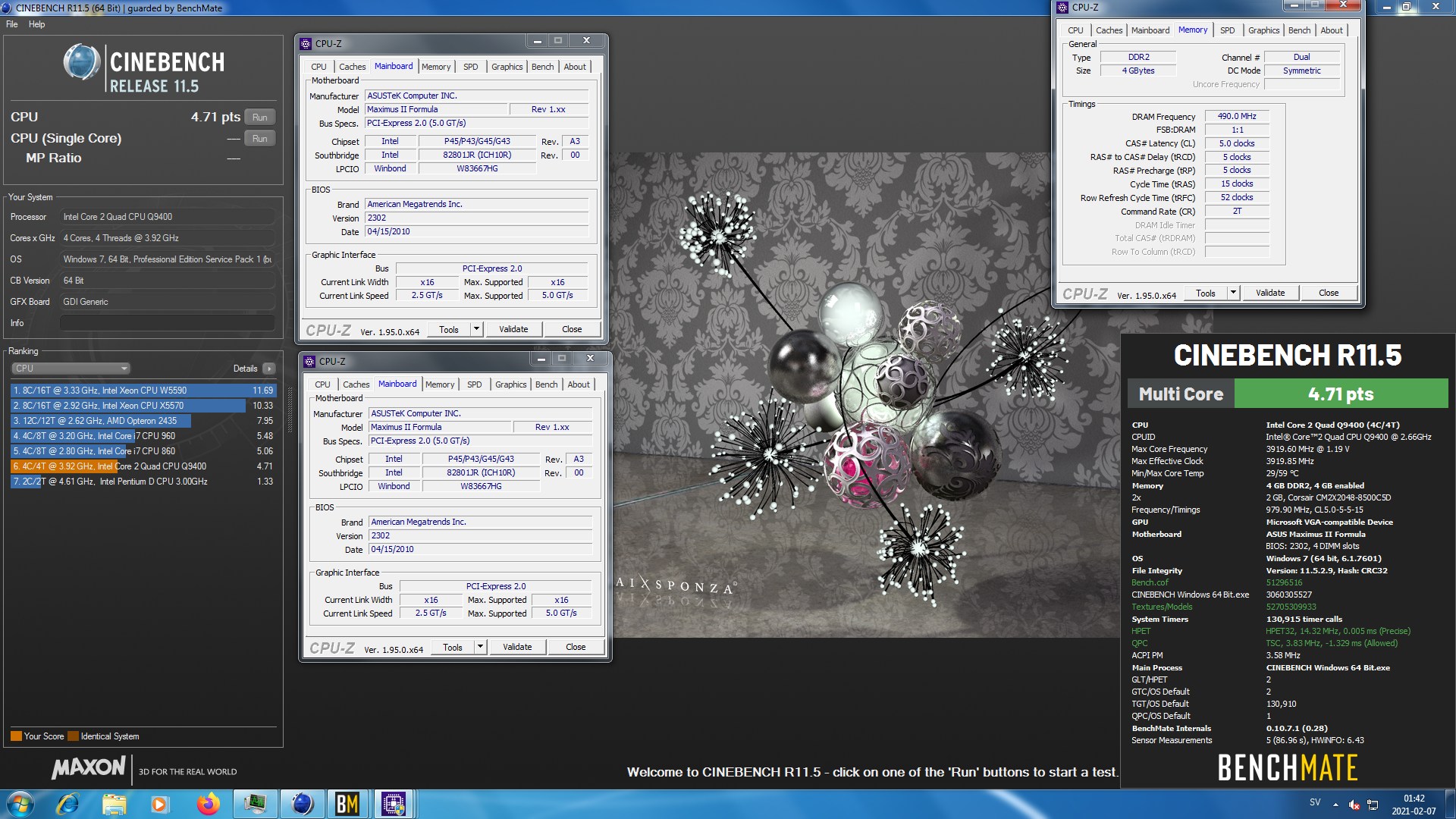Select ranking row Xeon CPU X5570
The height and width of the screenshot is (819, 1456).
tap(143, 406)
